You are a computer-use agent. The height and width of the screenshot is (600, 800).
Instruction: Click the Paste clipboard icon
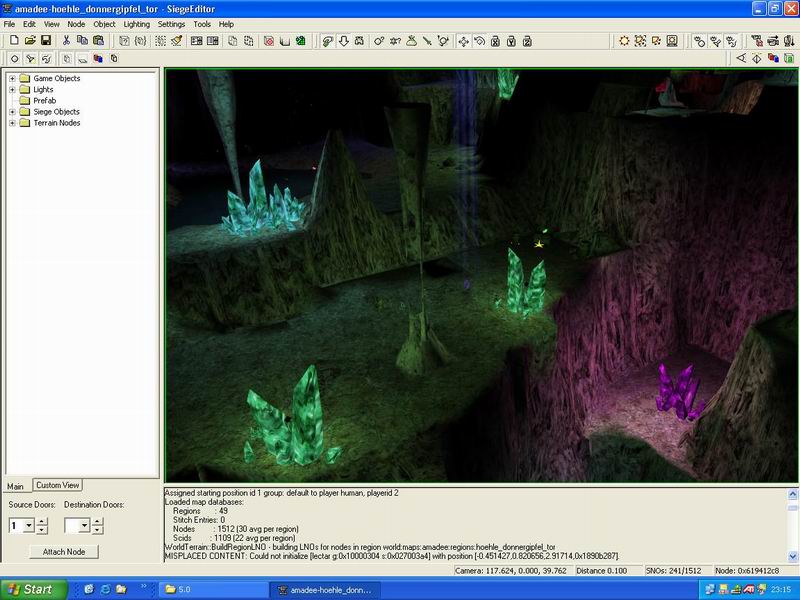click(x=98, y=41)
